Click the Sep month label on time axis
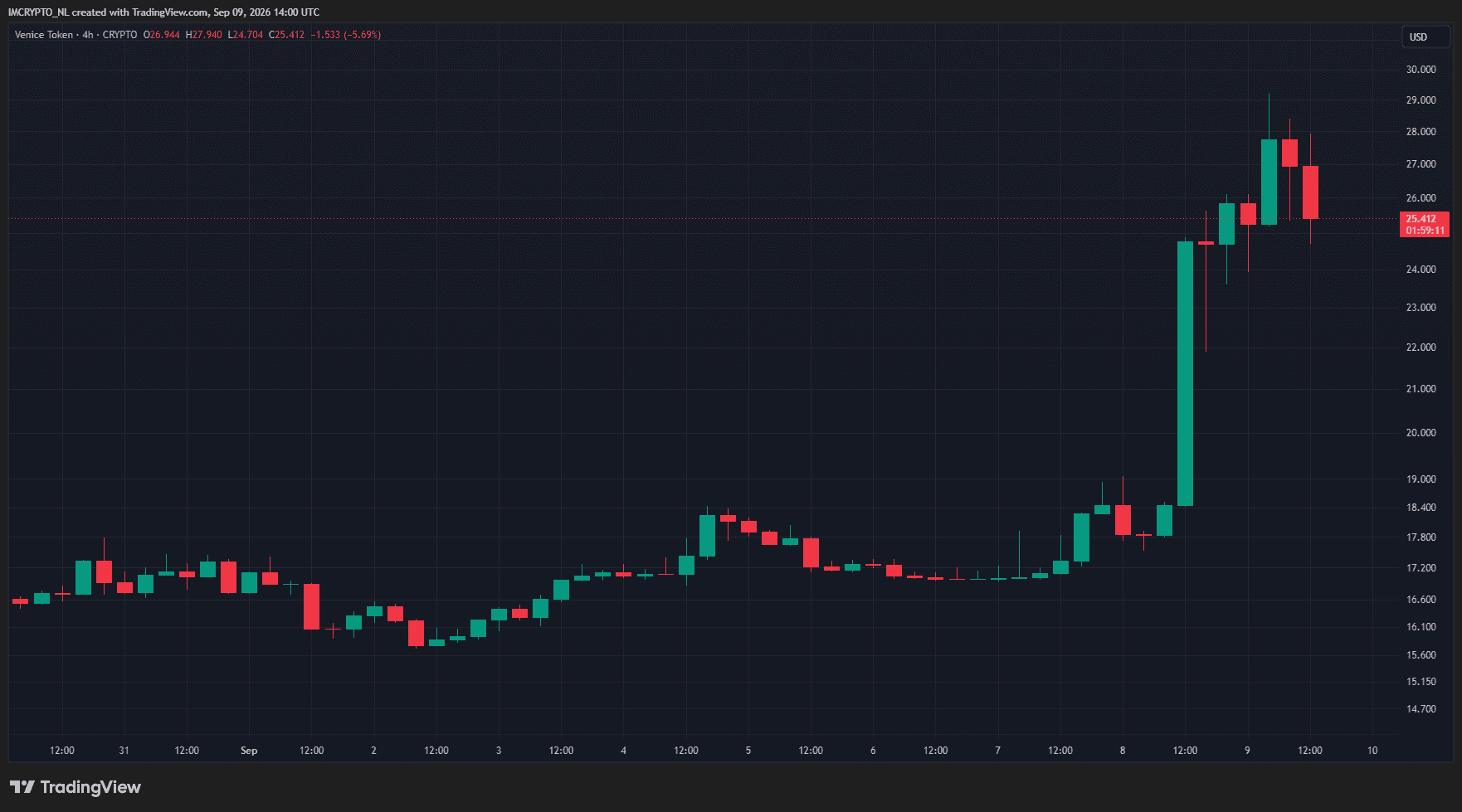1462x812 pixels. point(249,751)
